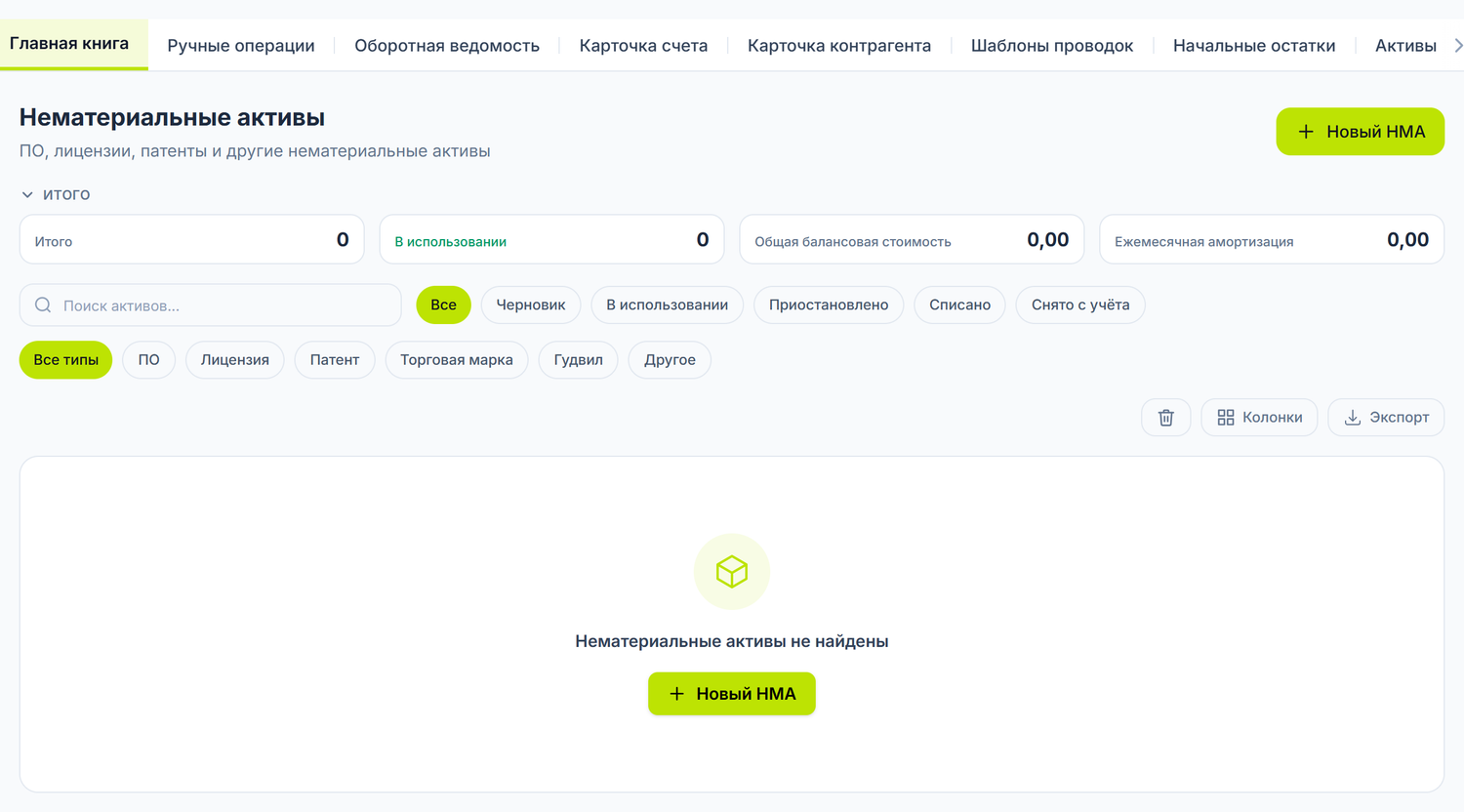Click the В использовании summary card

point(551,240)
